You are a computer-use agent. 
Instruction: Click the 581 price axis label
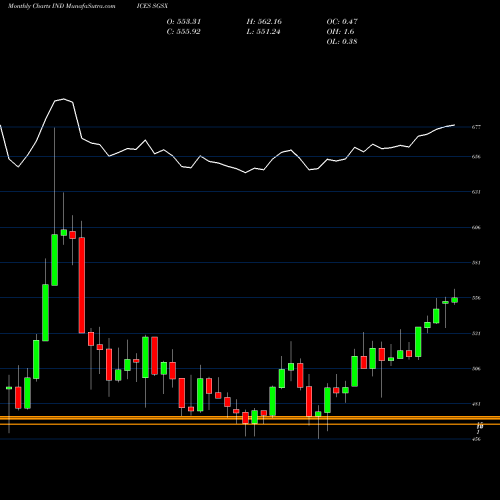tap(476, 263)
